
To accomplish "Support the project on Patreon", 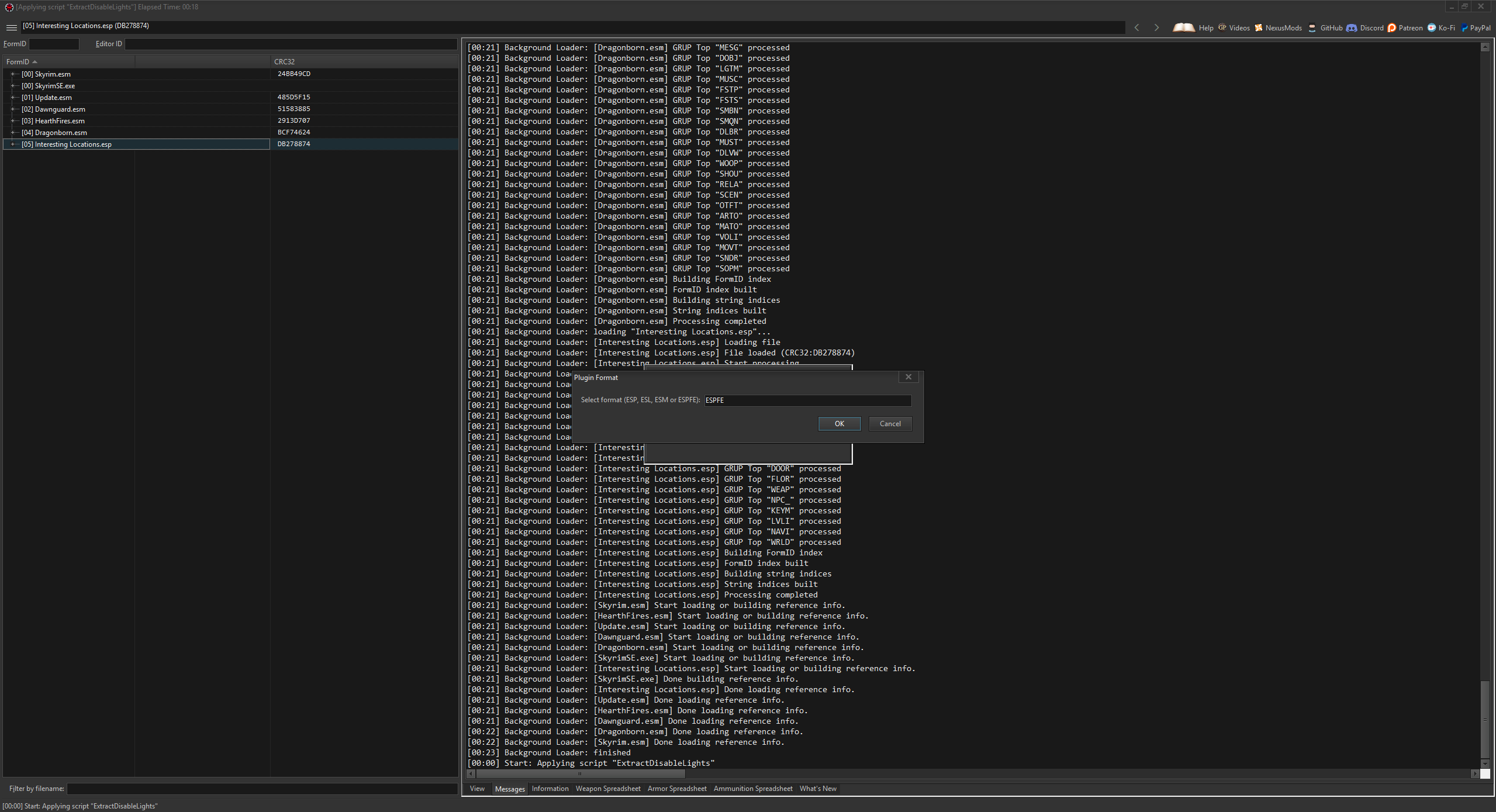I will pyautogui.click(x=1406, y=27).
